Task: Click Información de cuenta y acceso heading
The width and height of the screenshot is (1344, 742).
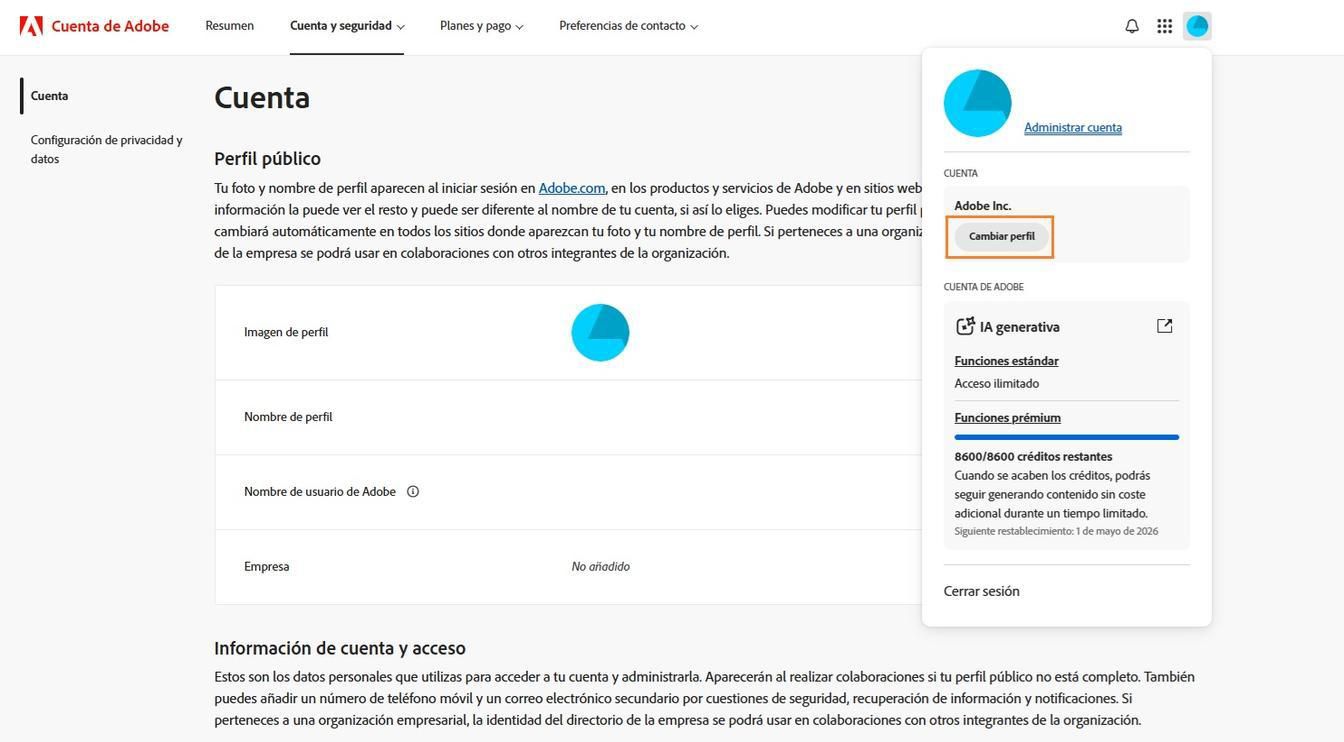Action: (340, 648)
